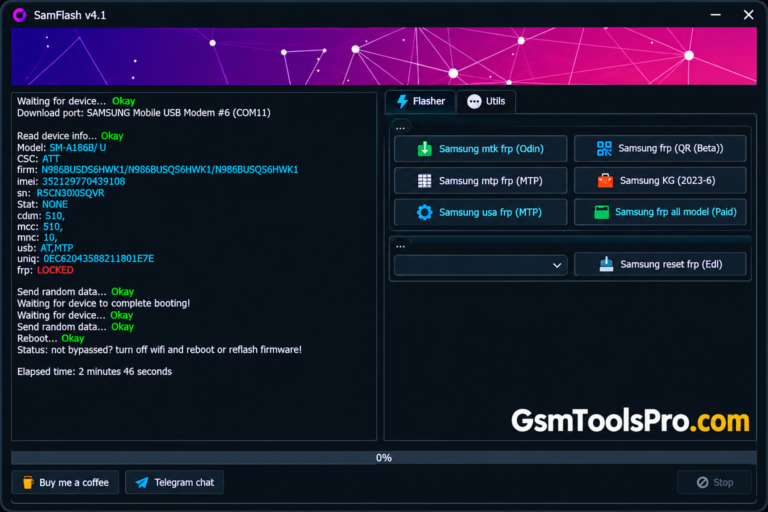Screen dimensions: 768x512
Task: Click the download tray icon on Samsung reset frp
Action: 606,264
